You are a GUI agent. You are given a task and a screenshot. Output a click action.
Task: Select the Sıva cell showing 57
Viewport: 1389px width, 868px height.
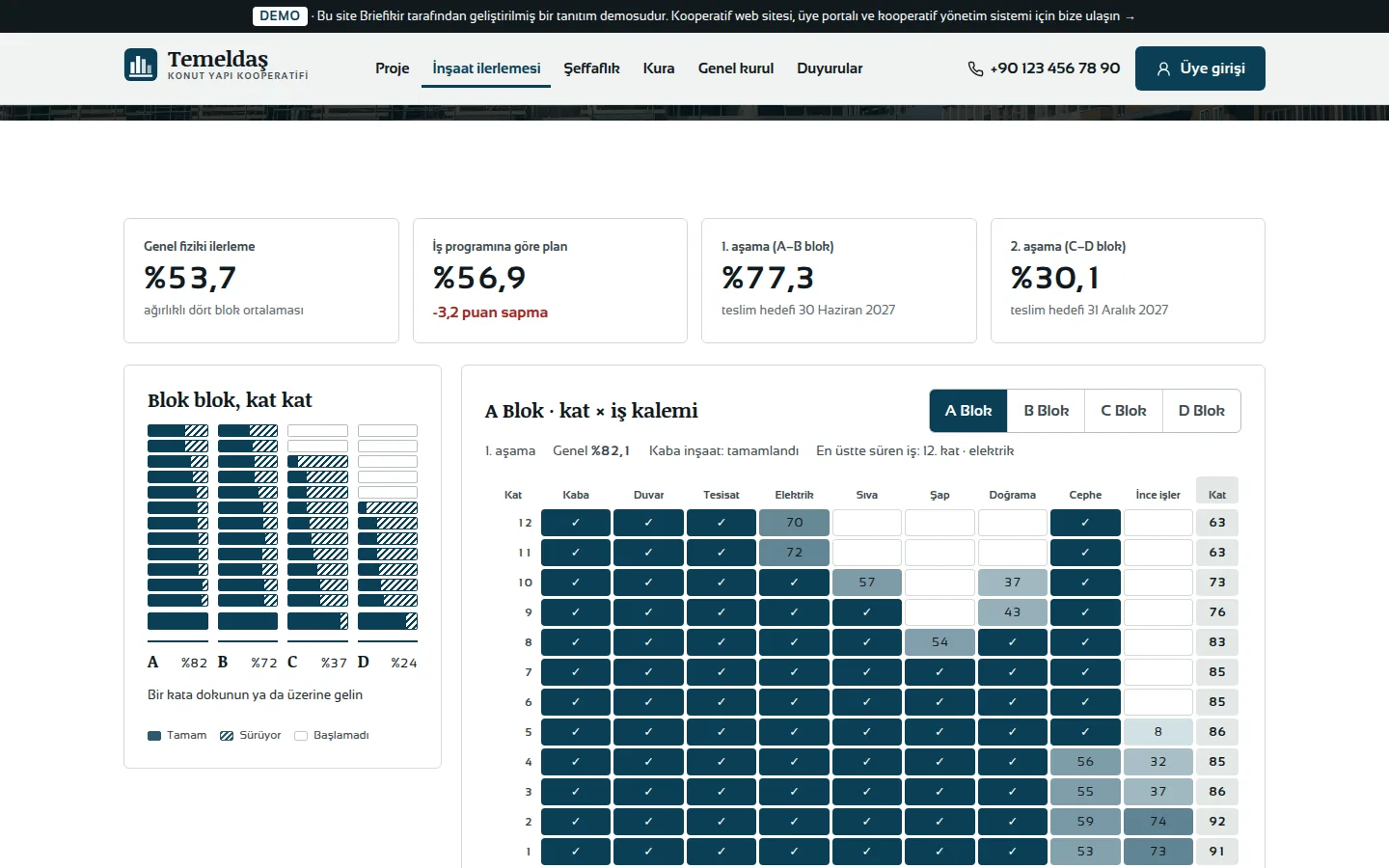867,583
